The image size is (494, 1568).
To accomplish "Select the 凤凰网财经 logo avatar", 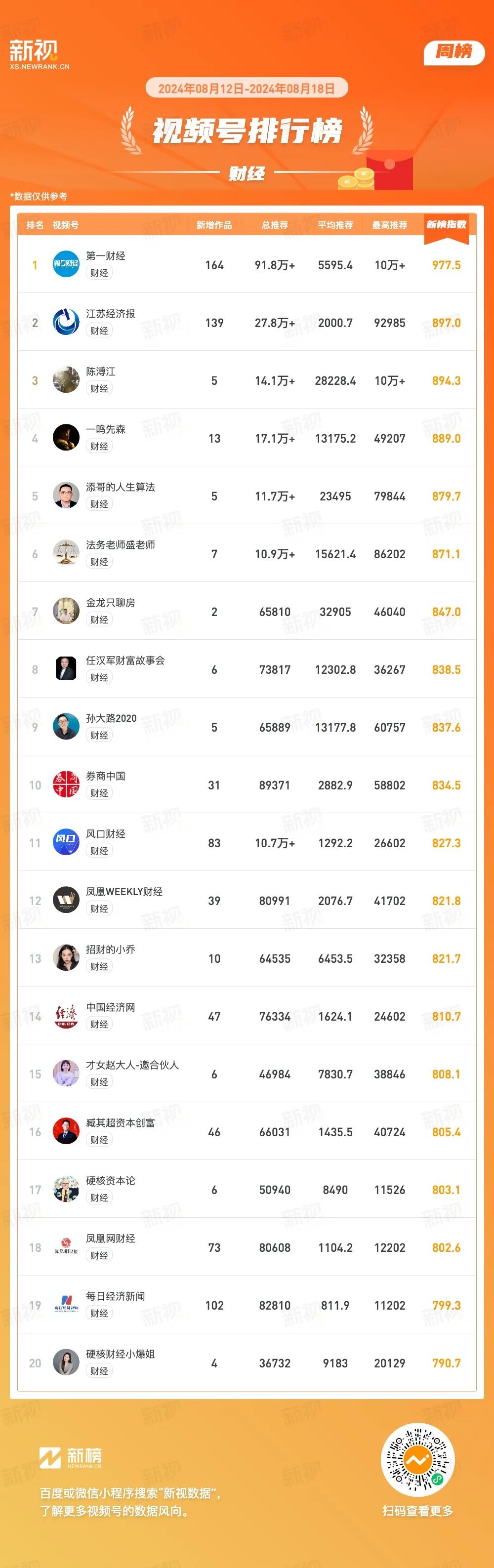I will pyautogui.click(x=66, y=1247).
